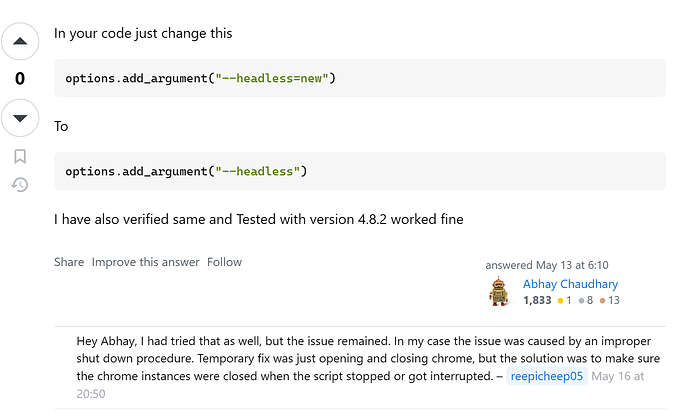This screenshot has width=690, height=419.
Task: Click the reputation score 1,833
Action: (x=537, y=300)
